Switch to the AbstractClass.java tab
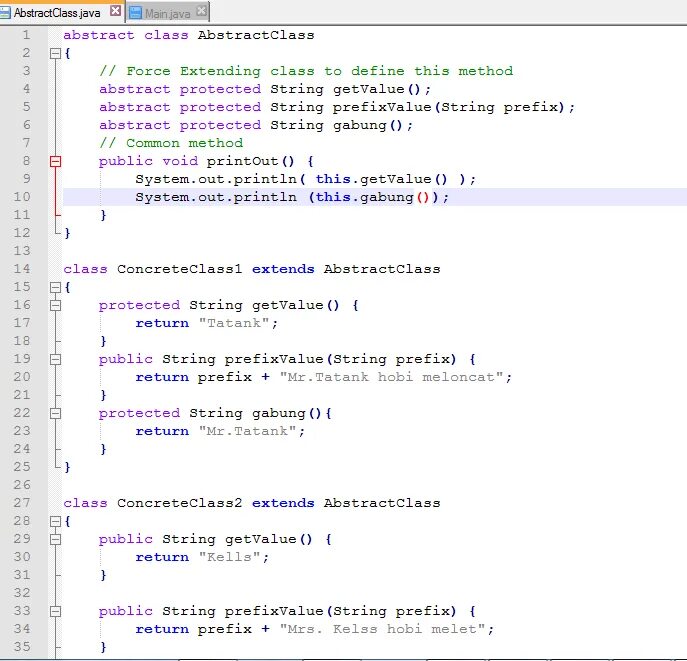The width and height of the screenshot is (687, 661). coord(57,13)
